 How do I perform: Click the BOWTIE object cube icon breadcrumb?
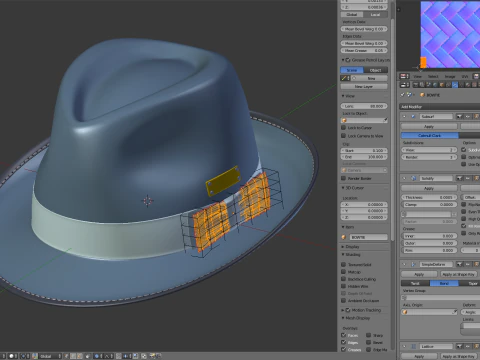[x=422, y=95]
